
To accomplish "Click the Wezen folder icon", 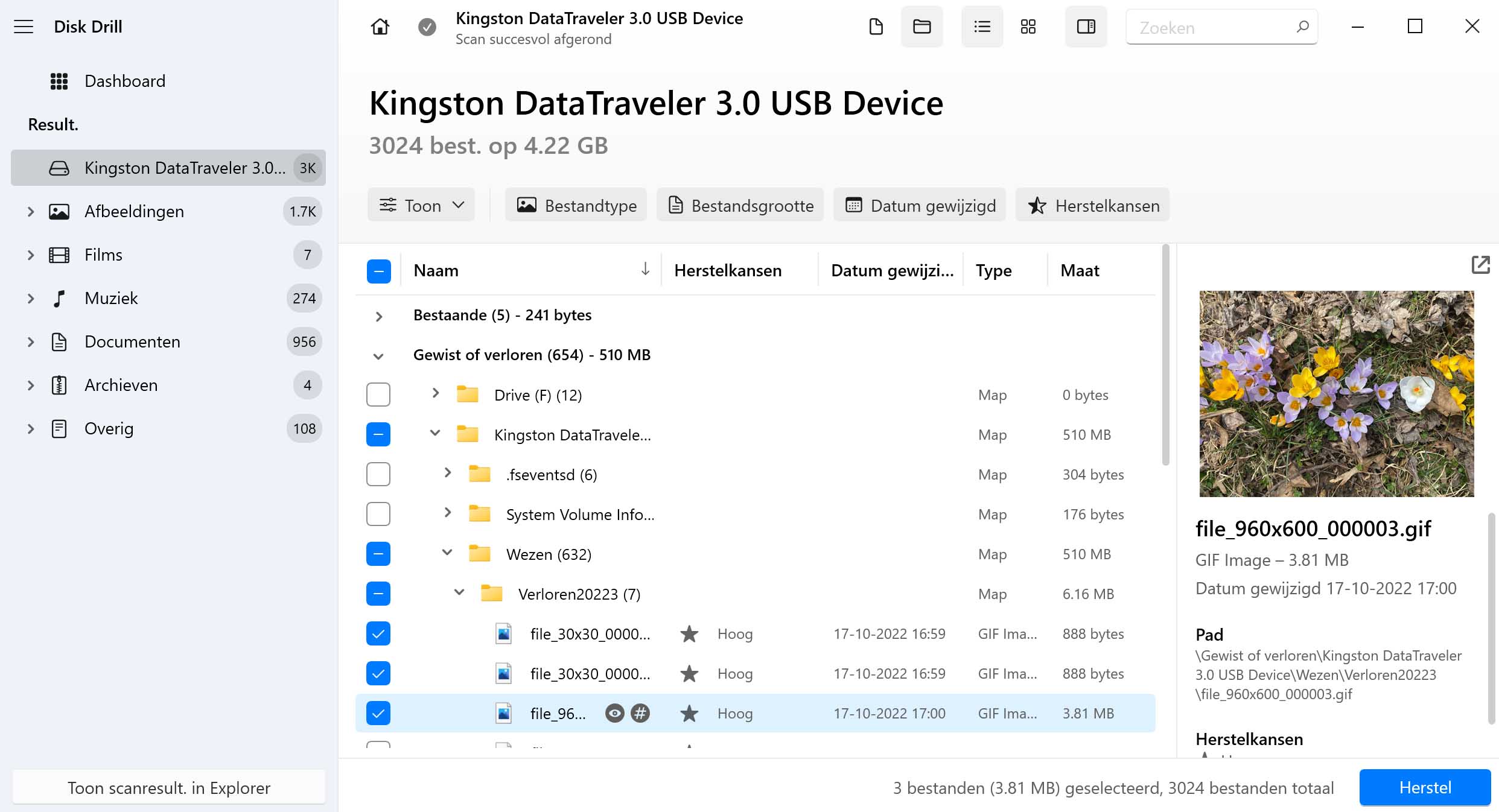I will [x=480, y=553].
